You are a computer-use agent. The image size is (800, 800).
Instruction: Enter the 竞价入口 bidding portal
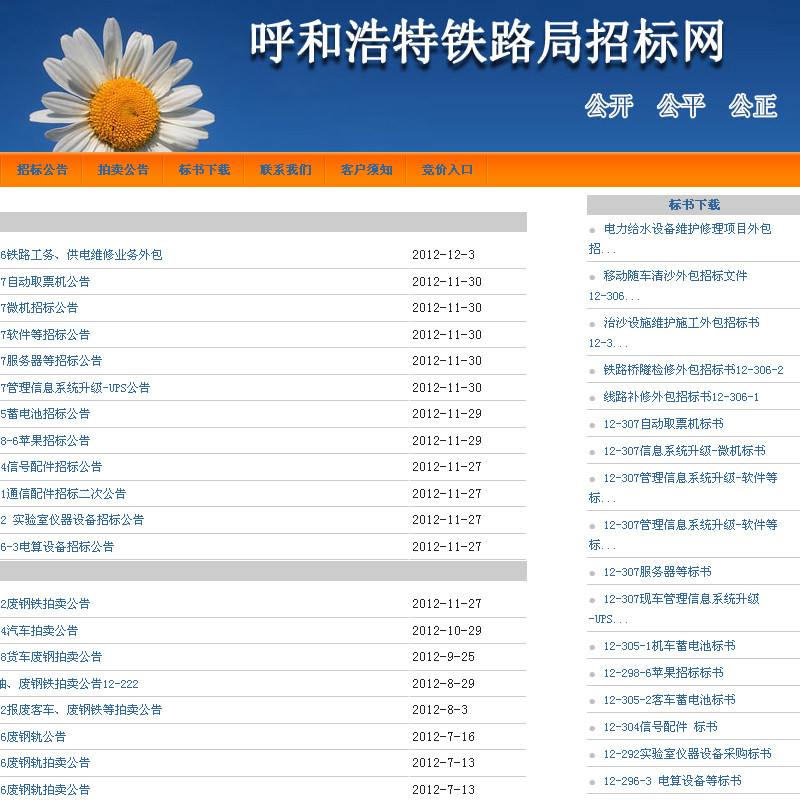pos(447,170)
